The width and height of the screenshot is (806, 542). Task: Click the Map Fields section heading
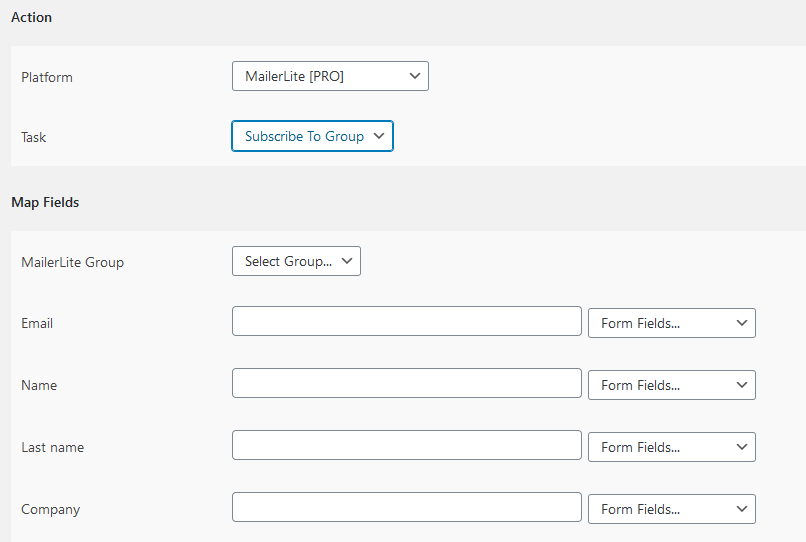[45, 203]
